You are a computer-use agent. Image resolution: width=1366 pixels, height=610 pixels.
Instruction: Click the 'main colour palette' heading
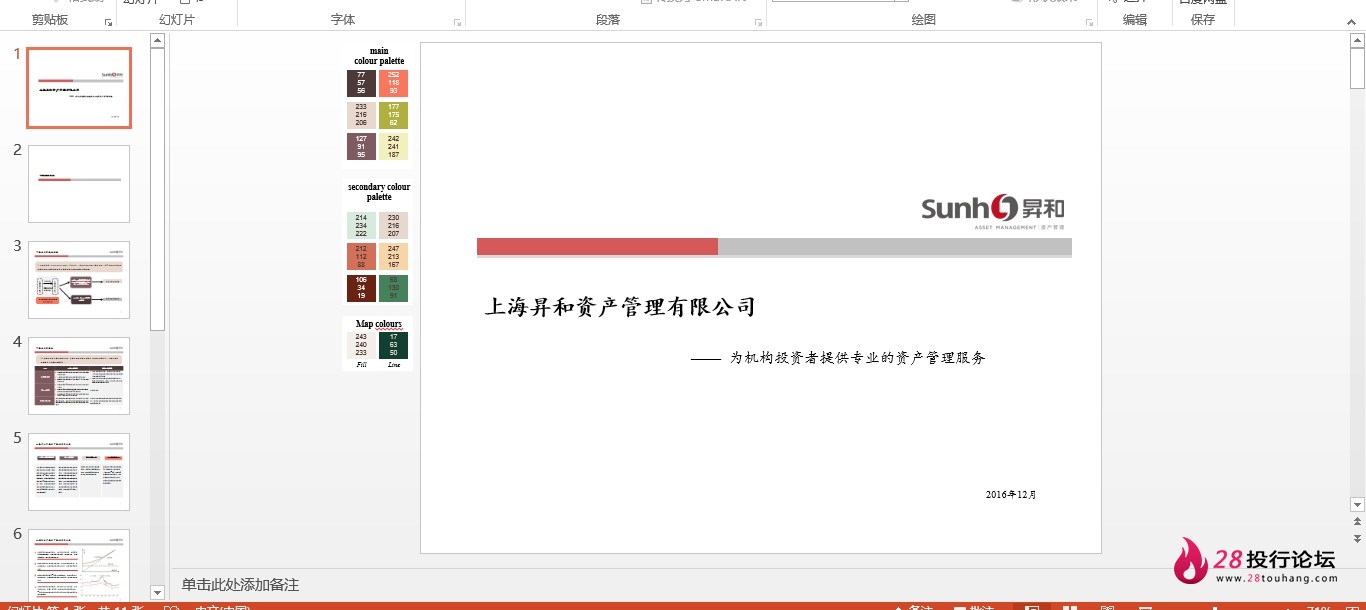tap(379, 56)
